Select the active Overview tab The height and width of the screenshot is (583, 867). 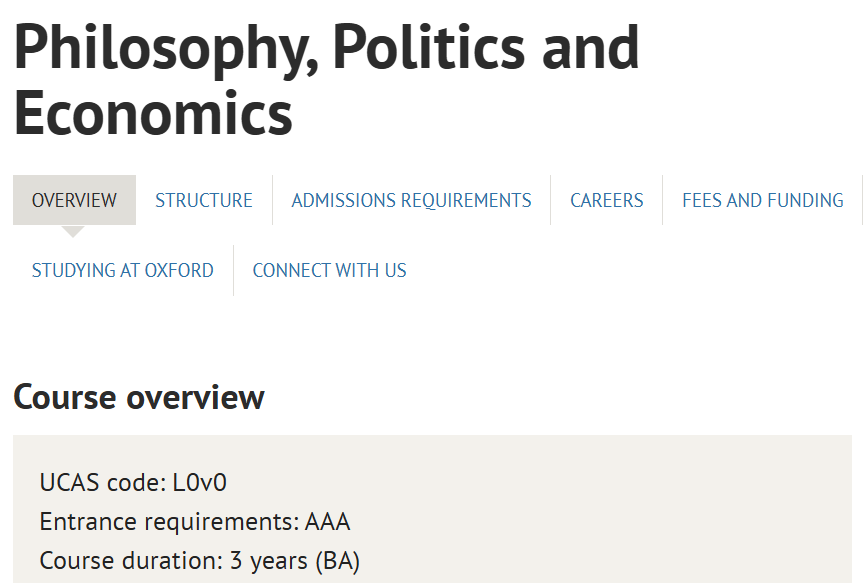74,200
